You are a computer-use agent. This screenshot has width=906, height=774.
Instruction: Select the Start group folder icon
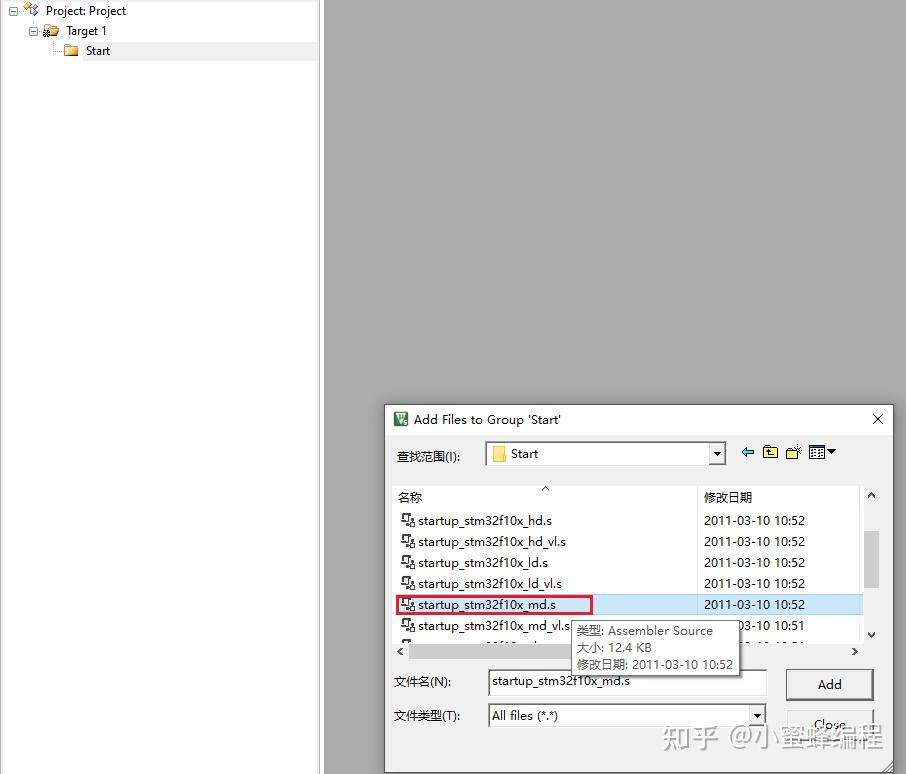click(x=71, y=51)
